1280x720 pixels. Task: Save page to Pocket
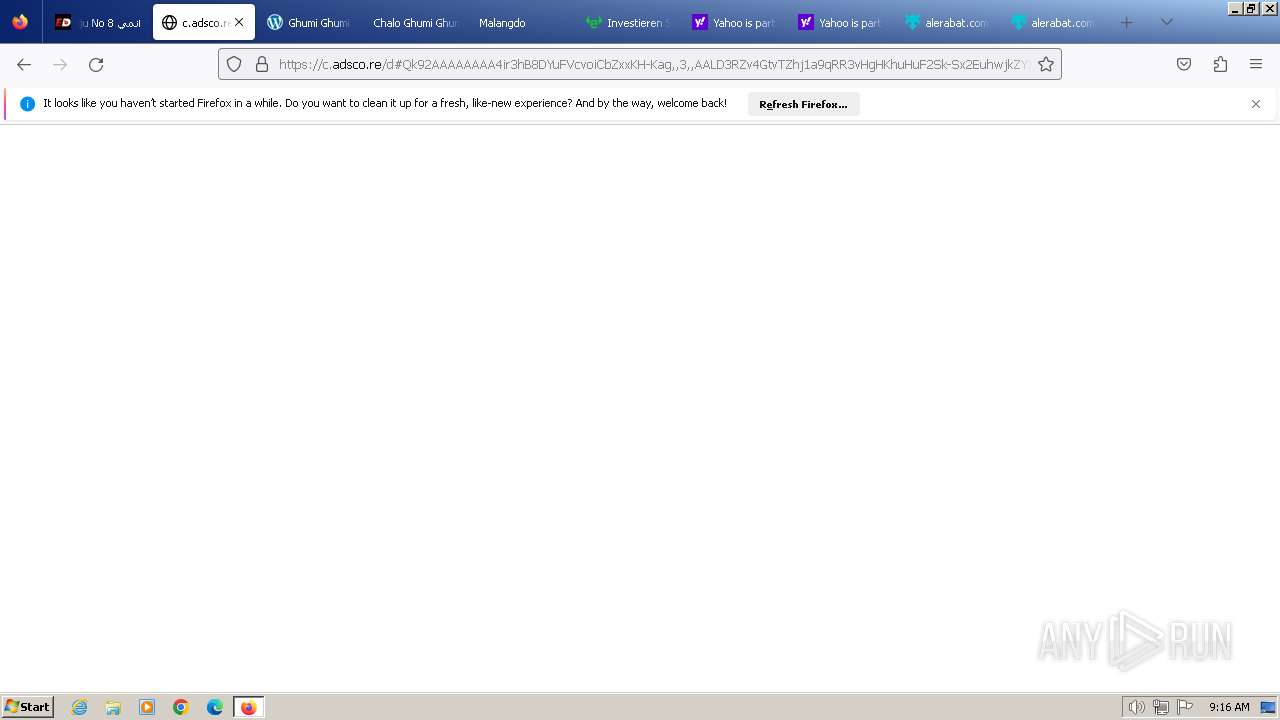pyautogui.click(x=1184, y=64)
